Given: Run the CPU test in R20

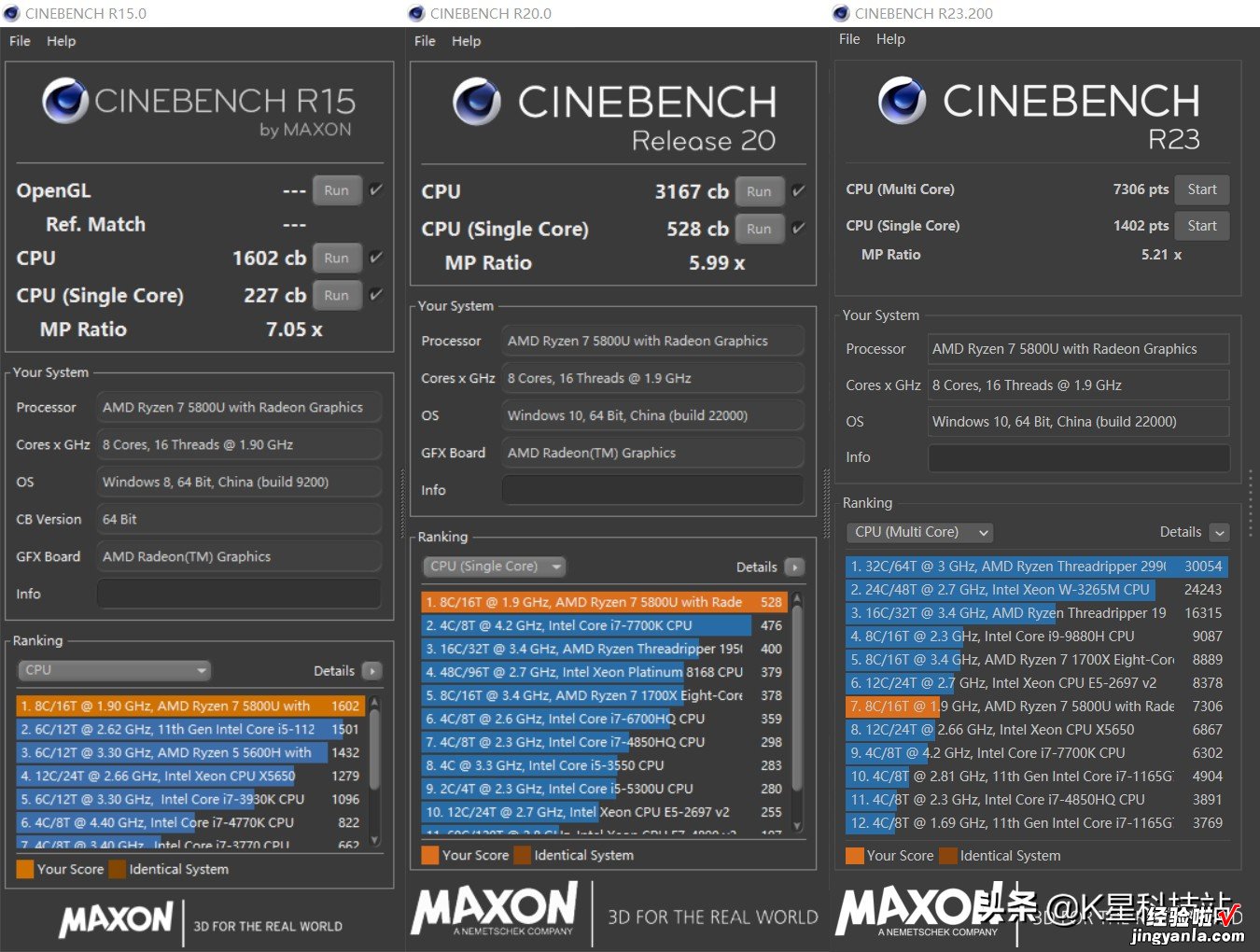Looking at the screenshot, I should click(x=760, y=191).
